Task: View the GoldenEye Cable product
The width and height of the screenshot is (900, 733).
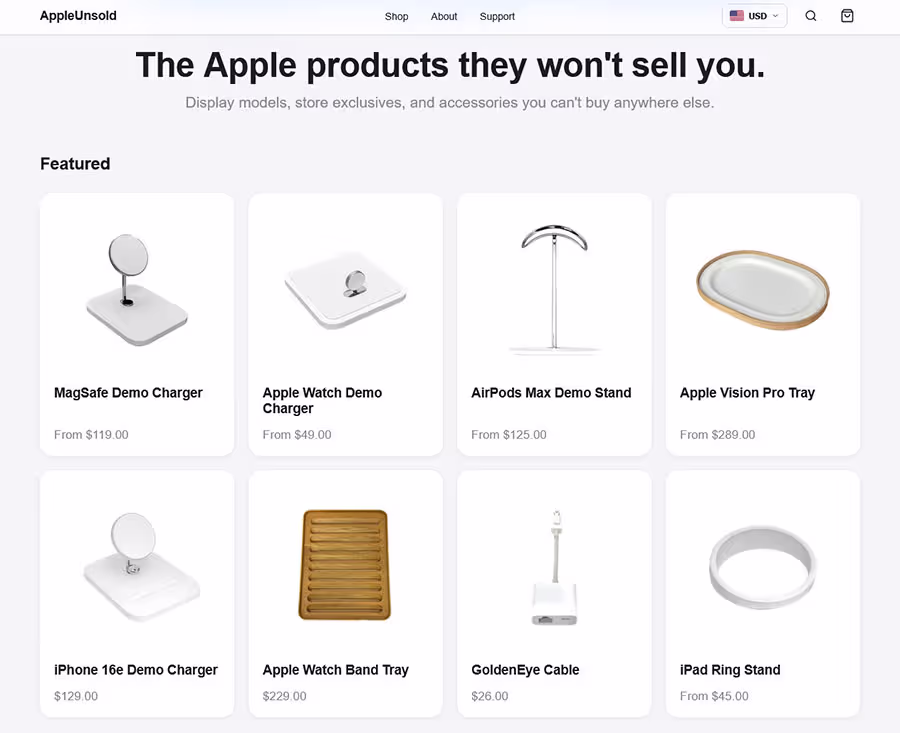Action: 525,669
